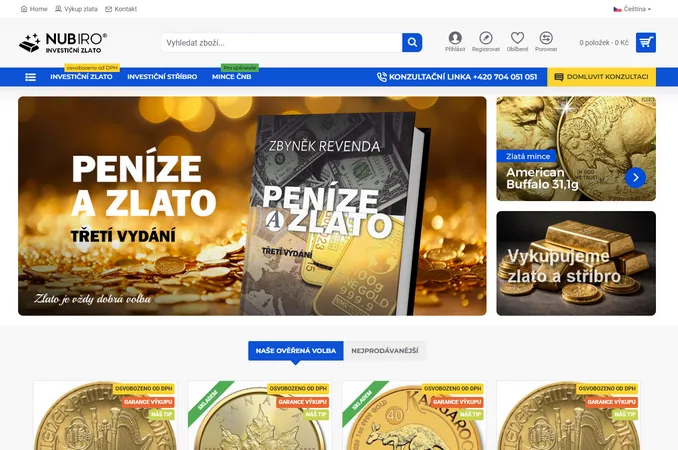Click the Registrovat icon

coord(486,41)
